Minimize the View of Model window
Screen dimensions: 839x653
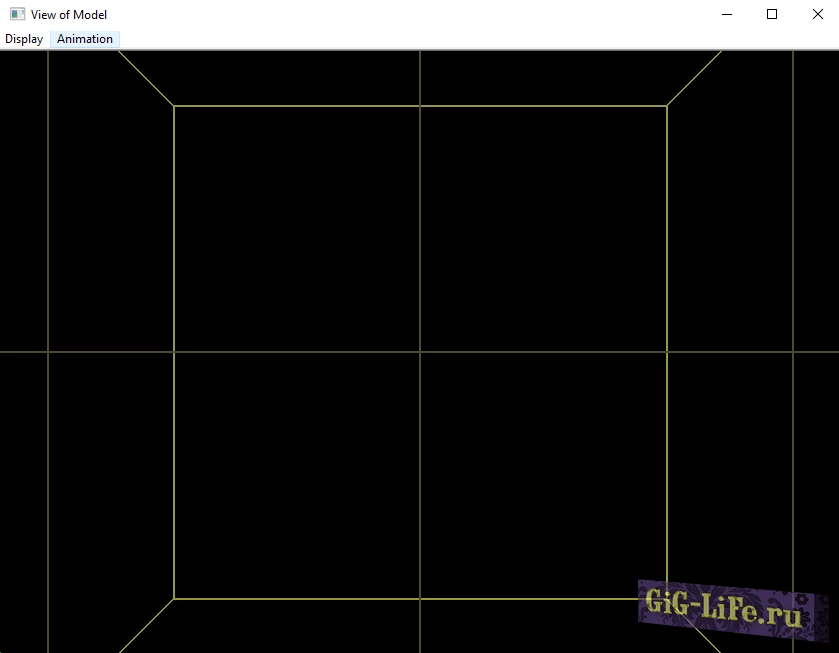tap(725, 14)
